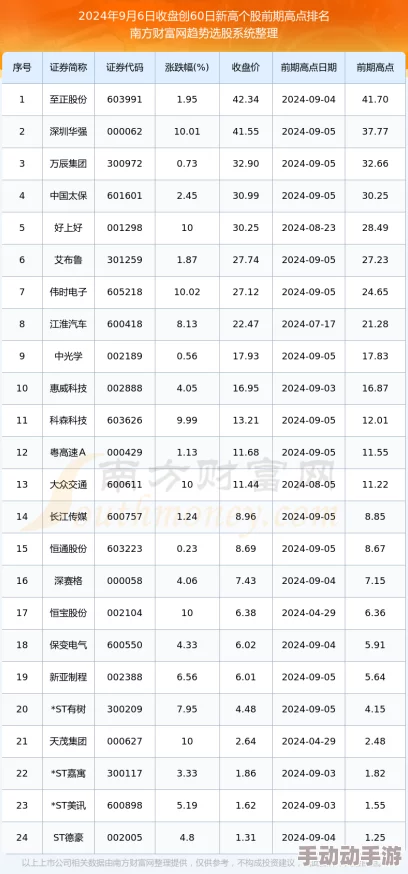This screenshot has width=408, height=874.
Task: Click date 2024-07-17 for 江淮汽车
Action: [x=309, y=324]
